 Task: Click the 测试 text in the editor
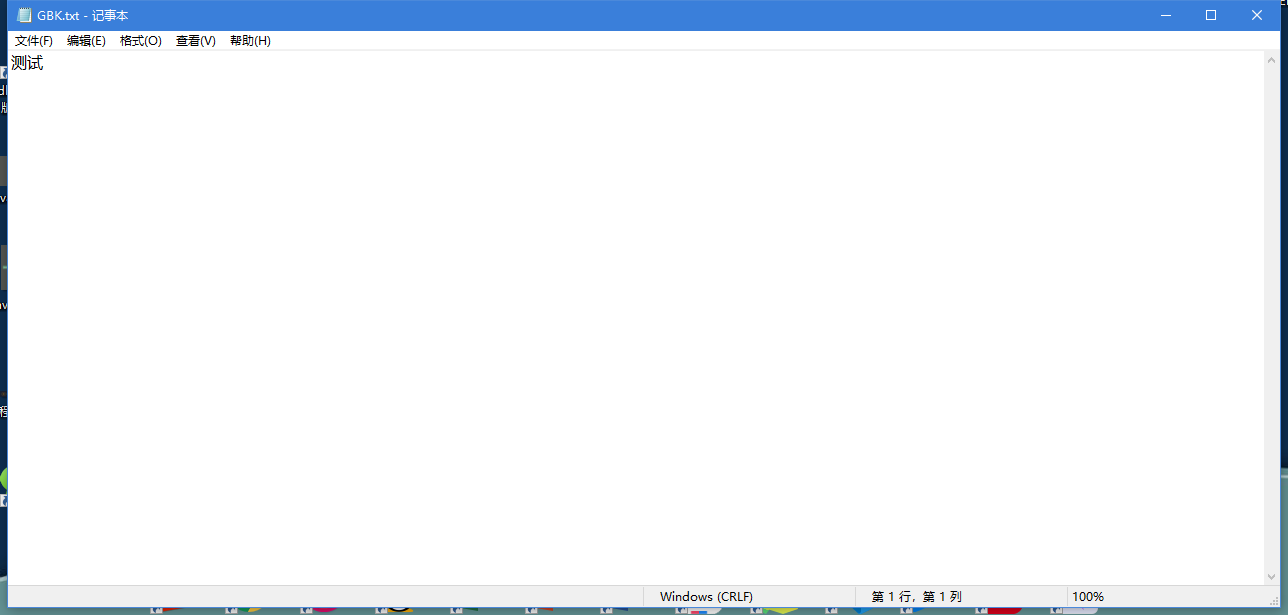click(x=27, y=63)
